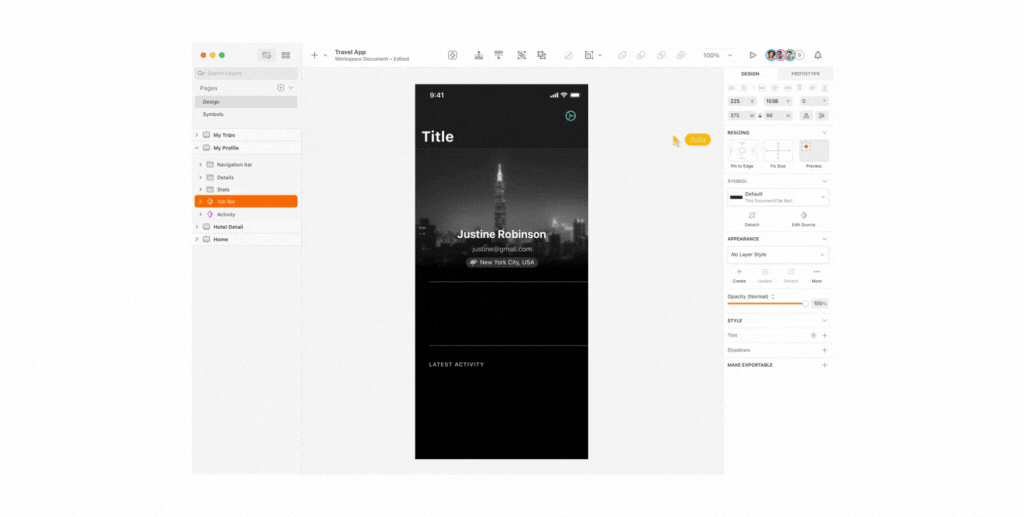This screenshot has height=517, width=1024.
Task: Open the Default symbol source dropdown
Action: tap(778, 197)
